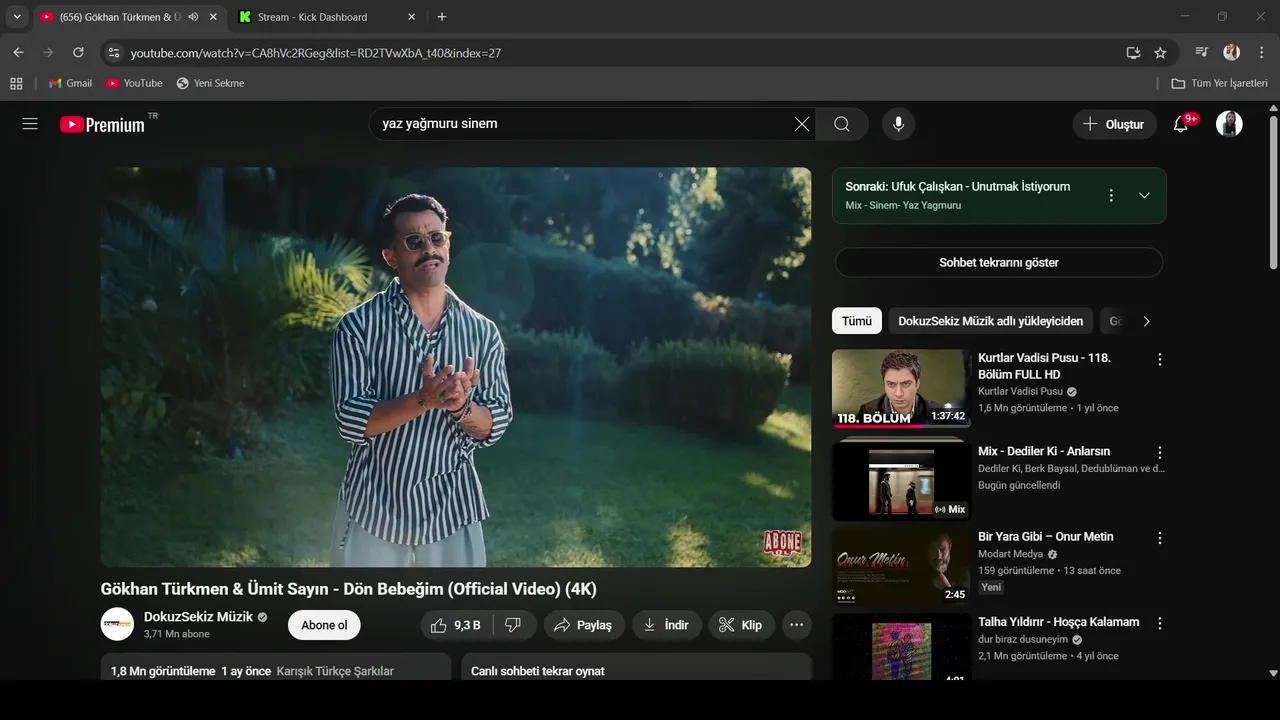Click the Abone watermark in video corner
Viewport: 1280px width, 720px height.
[783, 544]
